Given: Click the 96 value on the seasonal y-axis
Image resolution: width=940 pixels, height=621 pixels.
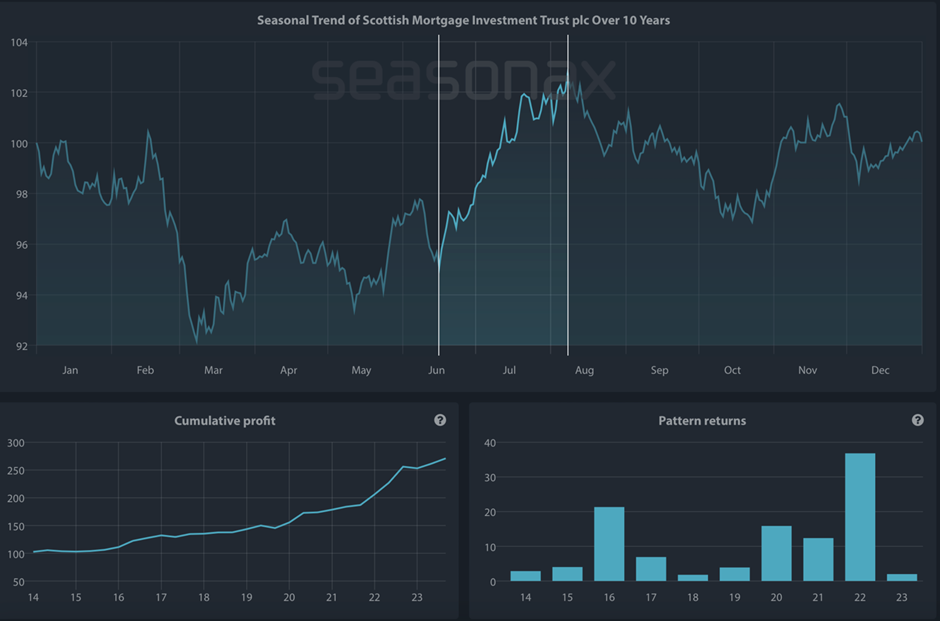Looking at the screenshot, I should 22,245.
